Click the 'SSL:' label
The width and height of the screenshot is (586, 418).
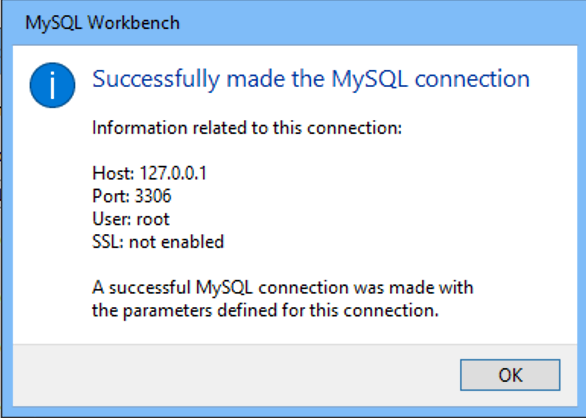point(108,242)
